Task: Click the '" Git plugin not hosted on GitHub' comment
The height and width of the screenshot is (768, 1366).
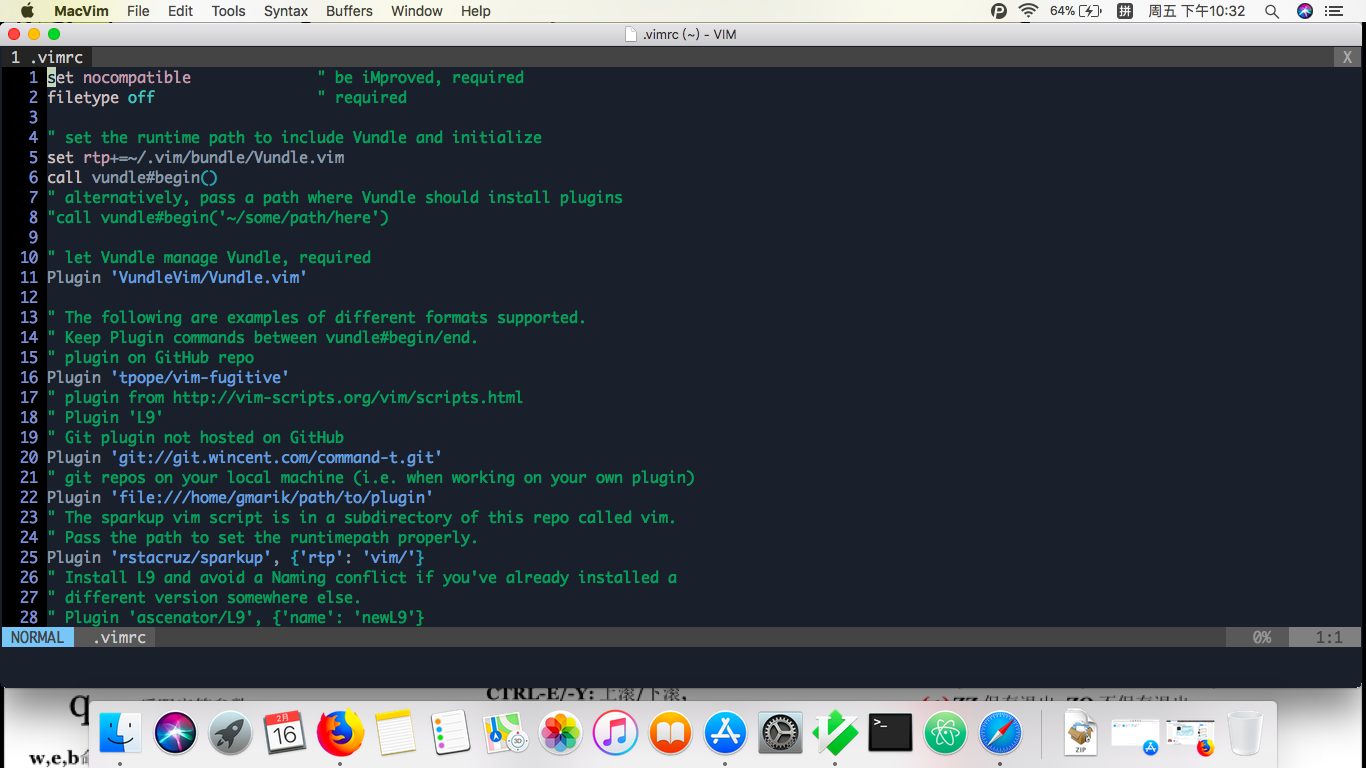Action: pos(195,437)
